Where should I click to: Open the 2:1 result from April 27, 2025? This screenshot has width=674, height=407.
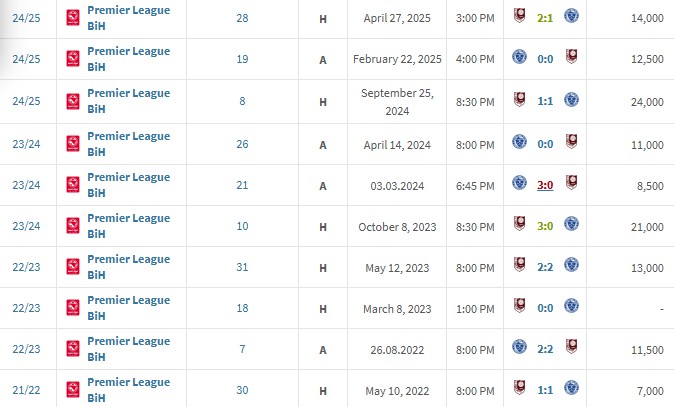coord(545,18)
